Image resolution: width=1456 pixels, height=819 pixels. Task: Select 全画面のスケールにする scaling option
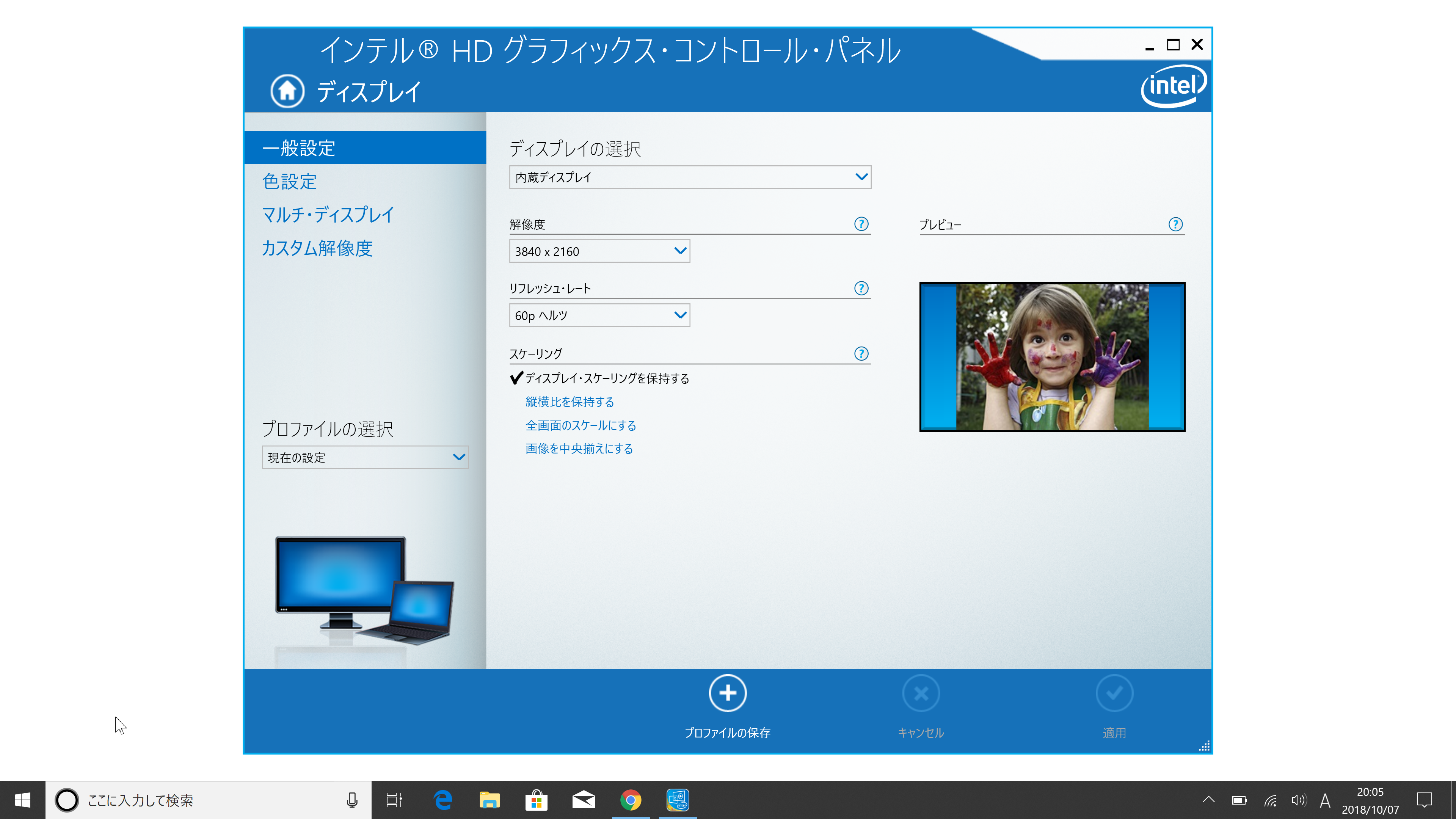[581, 425]
